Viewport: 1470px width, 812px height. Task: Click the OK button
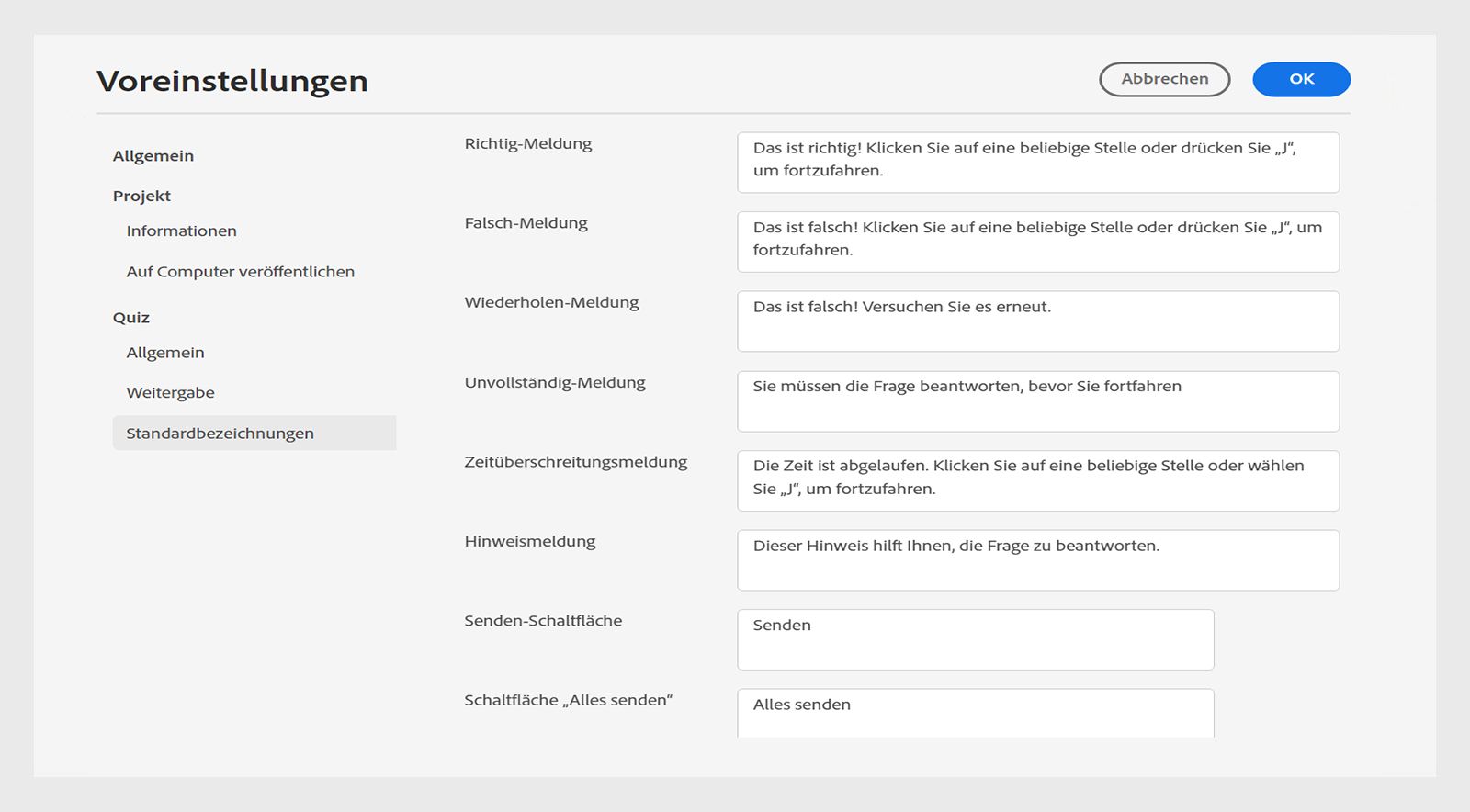click(1301, 79)
